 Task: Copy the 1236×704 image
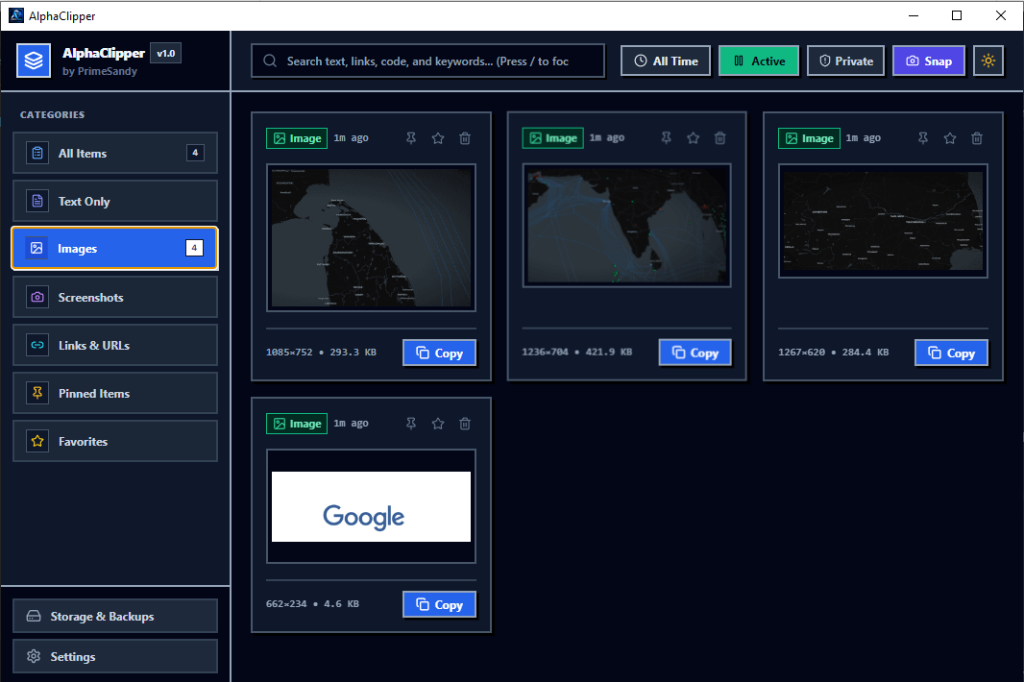[x=695, y=353]
